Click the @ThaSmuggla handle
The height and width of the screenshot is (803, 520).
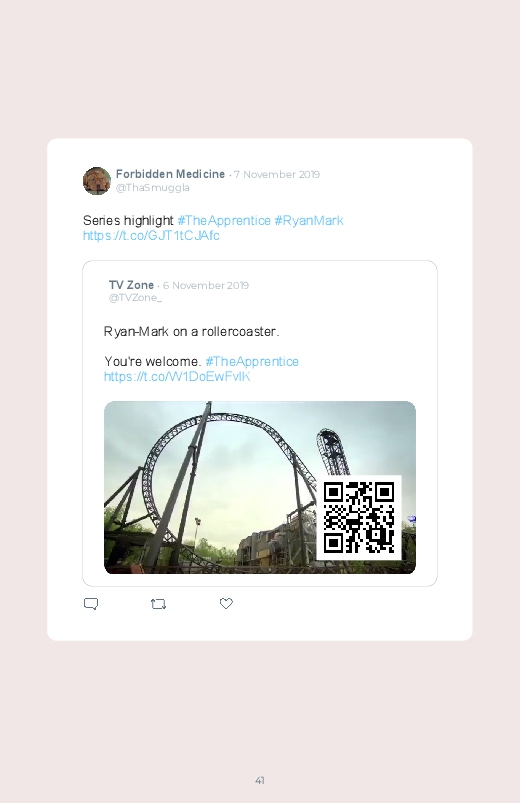(153, 187)
